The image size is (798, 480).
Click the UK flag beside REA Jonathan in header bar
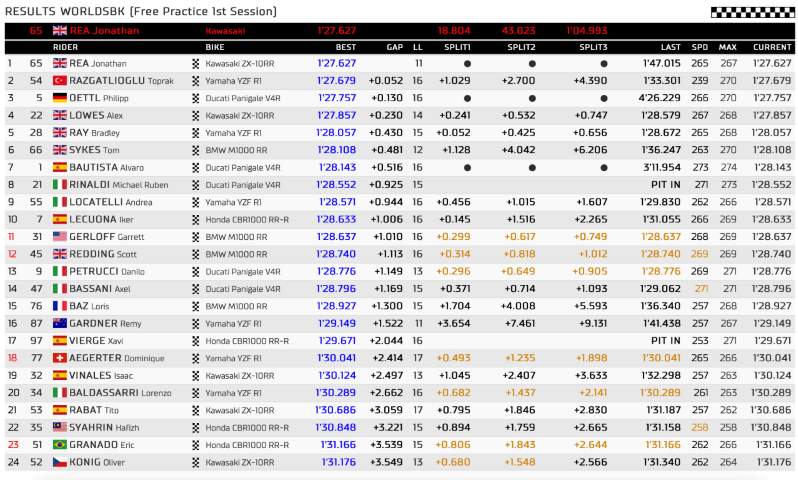[x=60, y=31]
